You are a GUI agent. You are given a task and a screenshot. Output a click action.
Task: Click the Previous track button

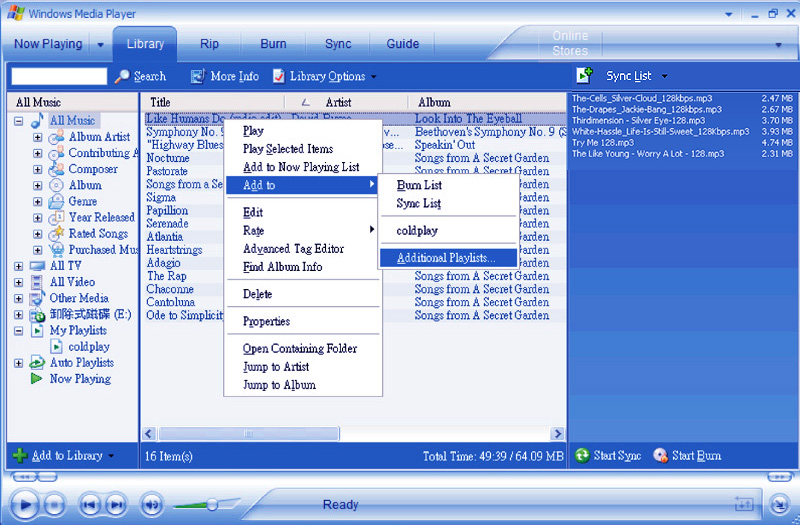[x=89, y=505]
